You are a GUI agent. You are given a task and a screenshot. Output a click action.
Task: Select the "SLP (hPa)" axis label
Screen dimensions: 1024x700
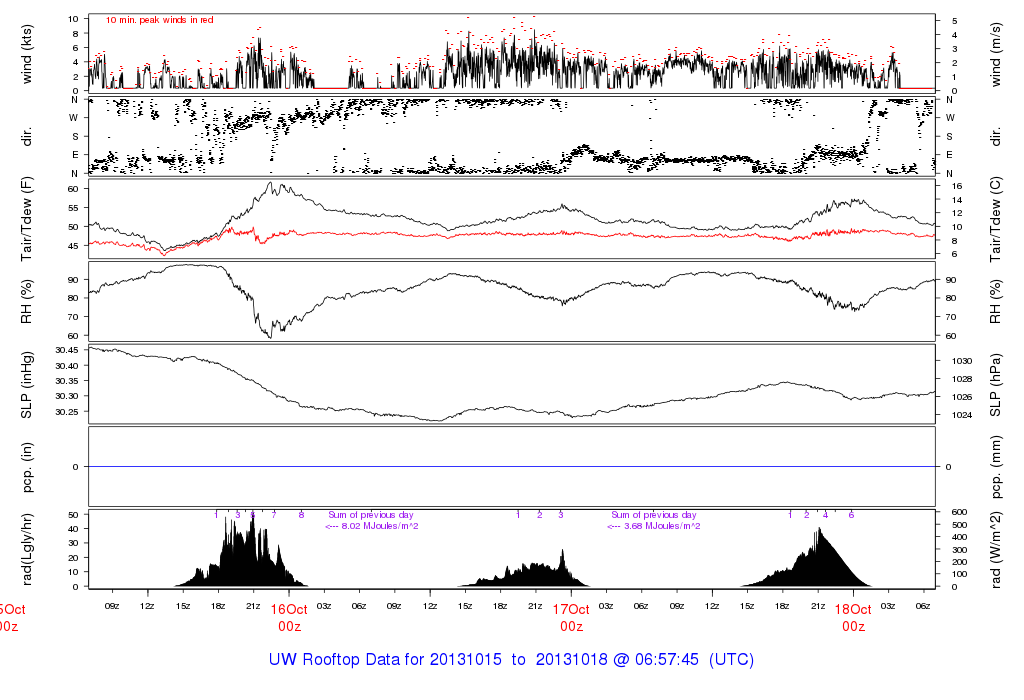995,385
